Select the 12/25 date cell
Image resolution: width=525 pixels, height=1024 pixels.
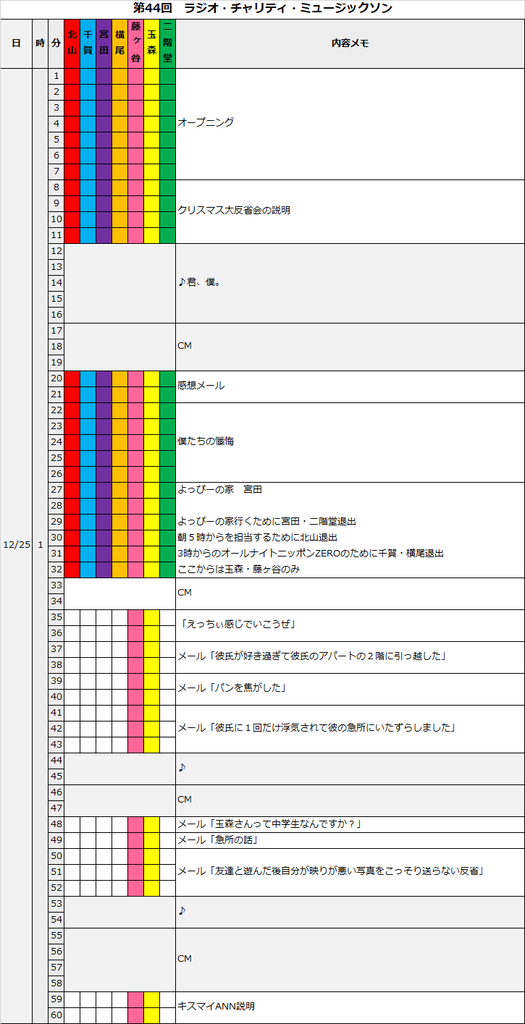click(x=16, y=545)
